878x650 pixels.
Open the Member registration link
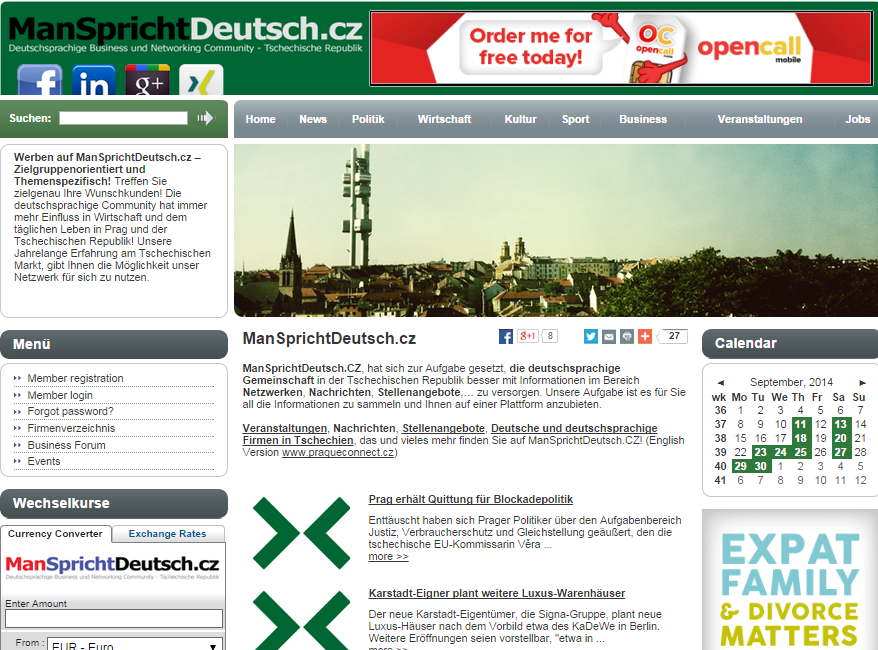point(75,378)
